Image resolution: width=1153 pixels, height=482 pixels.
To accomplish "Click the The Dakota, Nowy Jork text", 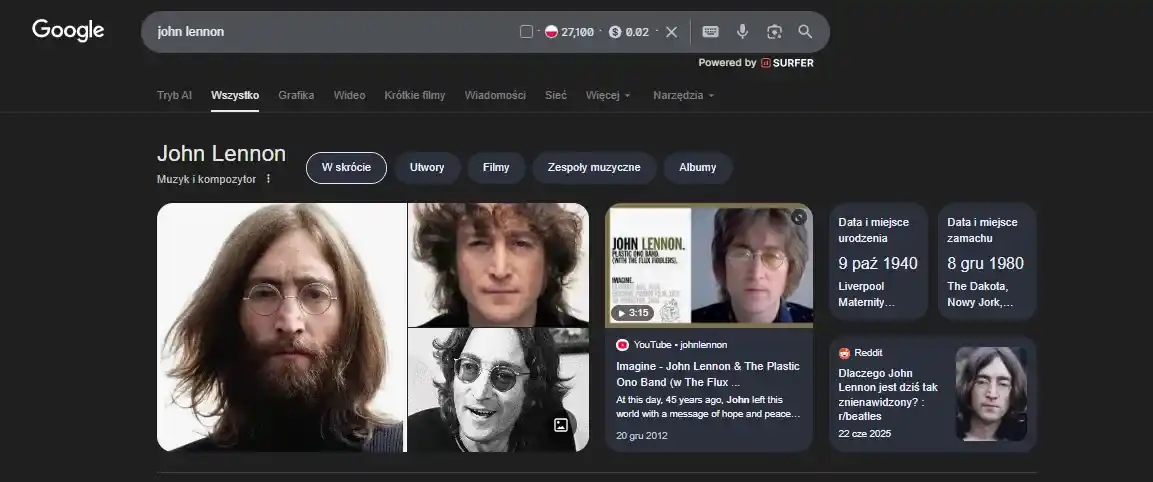I will coord(980,294).
